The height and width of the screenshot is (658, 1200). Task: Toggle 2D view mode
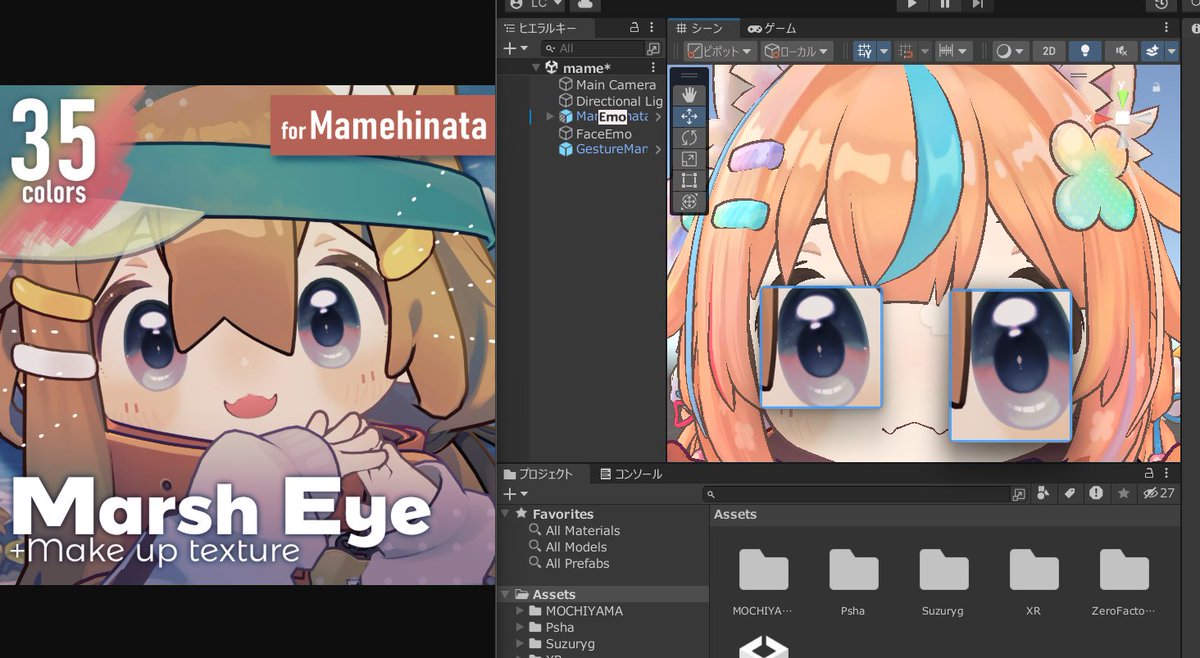coord(1048,51)
